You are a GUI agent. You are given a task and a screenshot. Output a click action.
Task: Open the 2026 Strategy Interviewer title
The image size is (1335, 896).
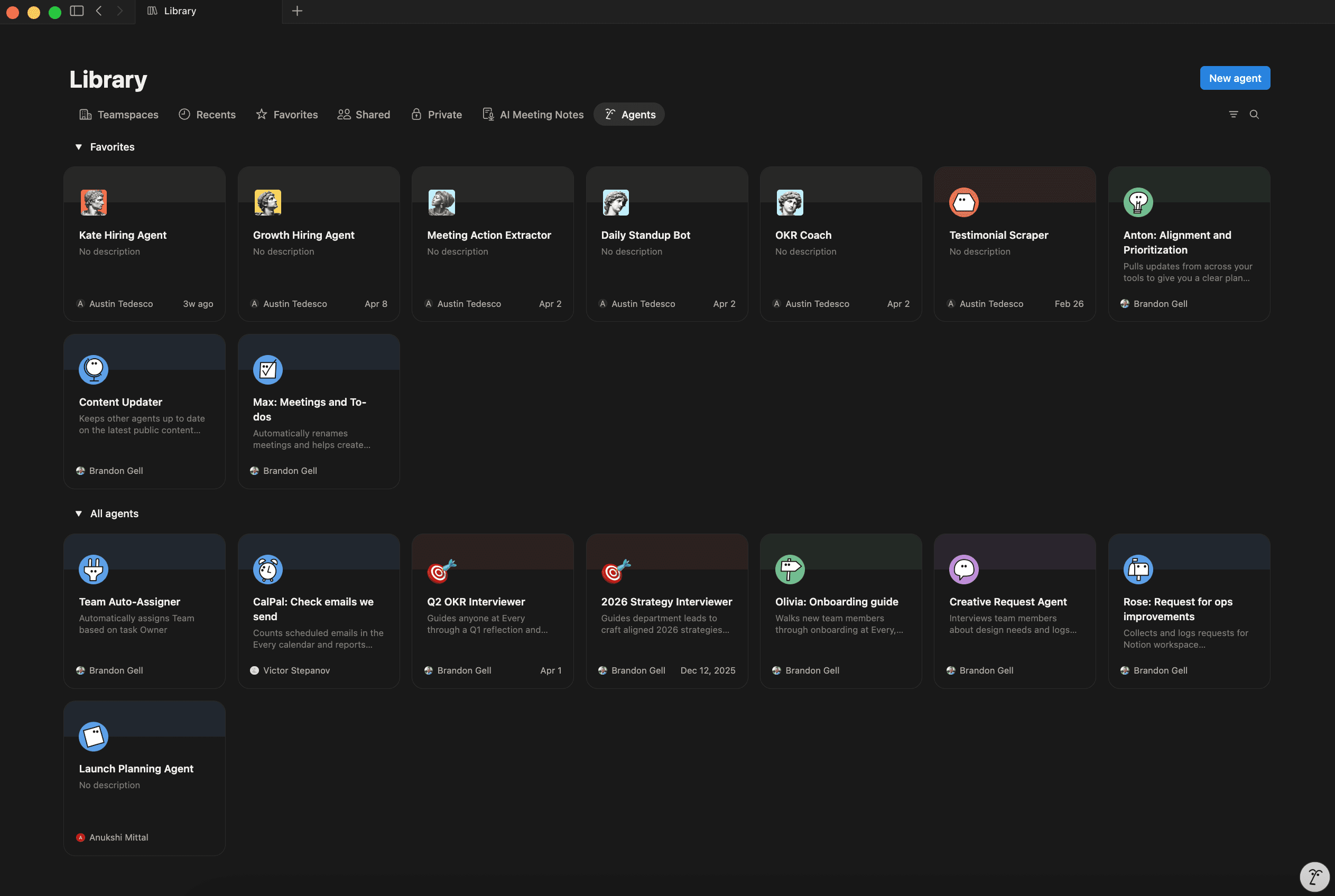(666, 602)
